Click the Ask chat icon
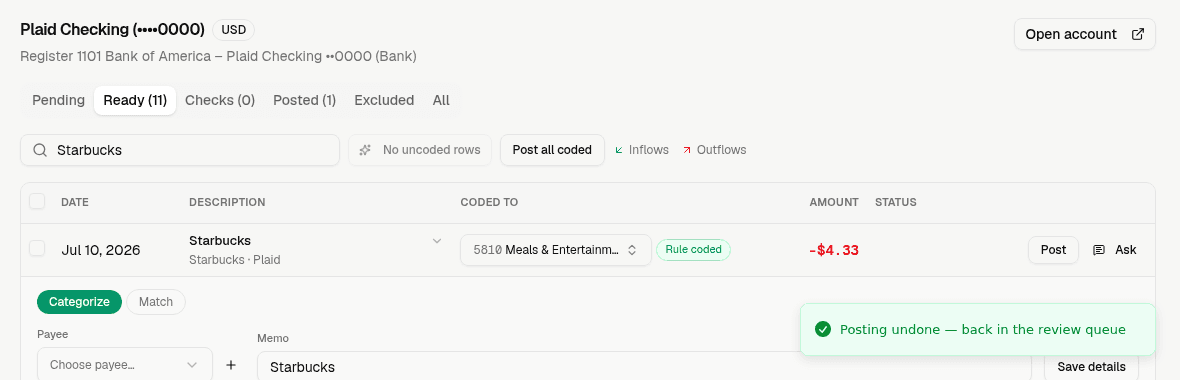 click(x=1099, y=250)
